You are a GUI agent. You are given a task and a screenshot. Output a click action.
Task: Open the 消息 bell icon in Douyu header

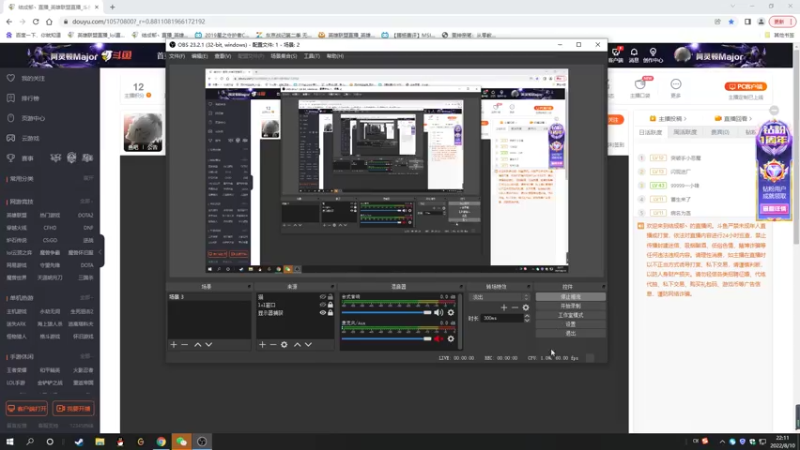pyautogui.click(x=634, y=53)
